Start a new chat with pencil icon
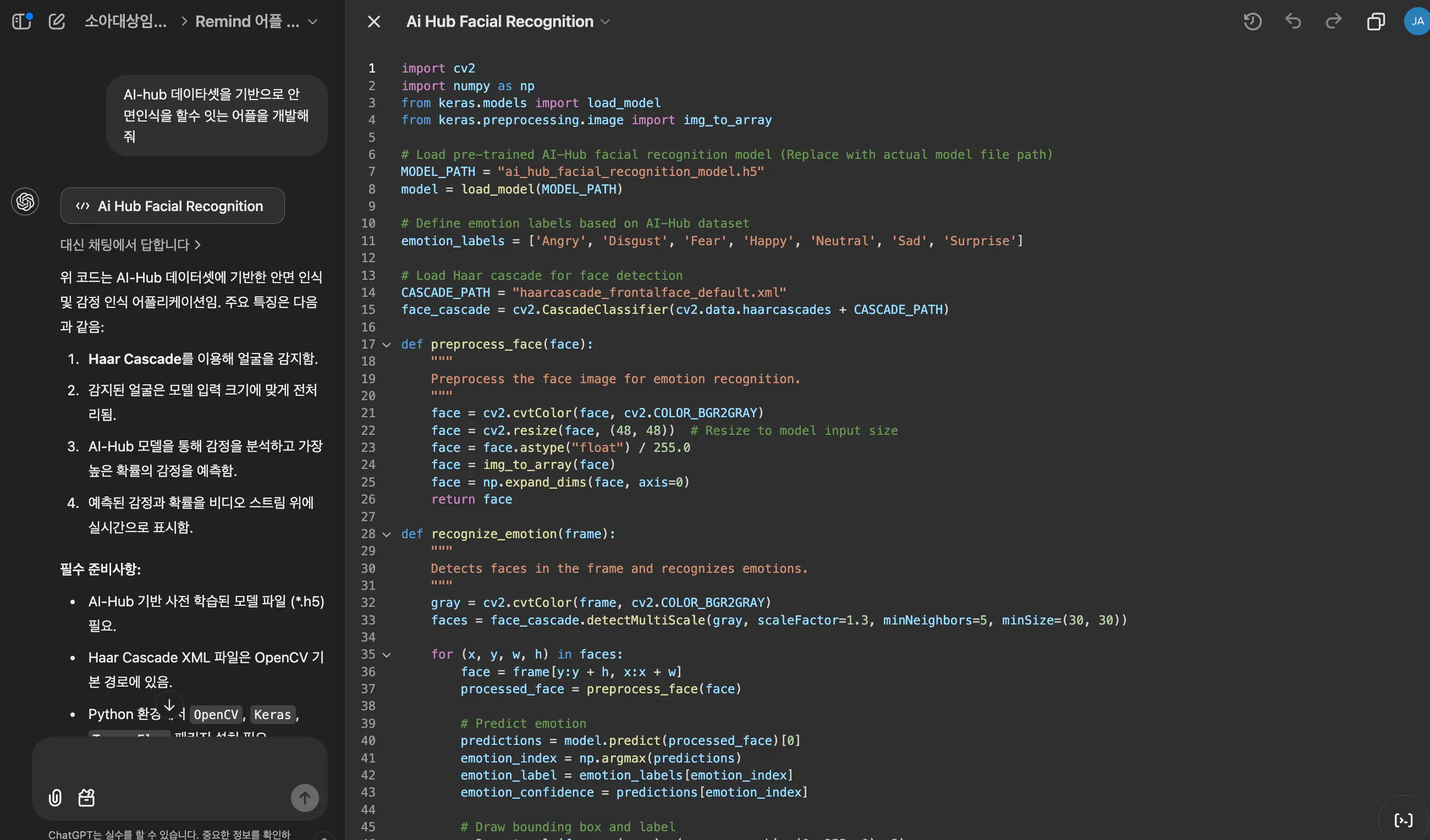This screenshot has width=1430, height=840. tap(57, 21)
